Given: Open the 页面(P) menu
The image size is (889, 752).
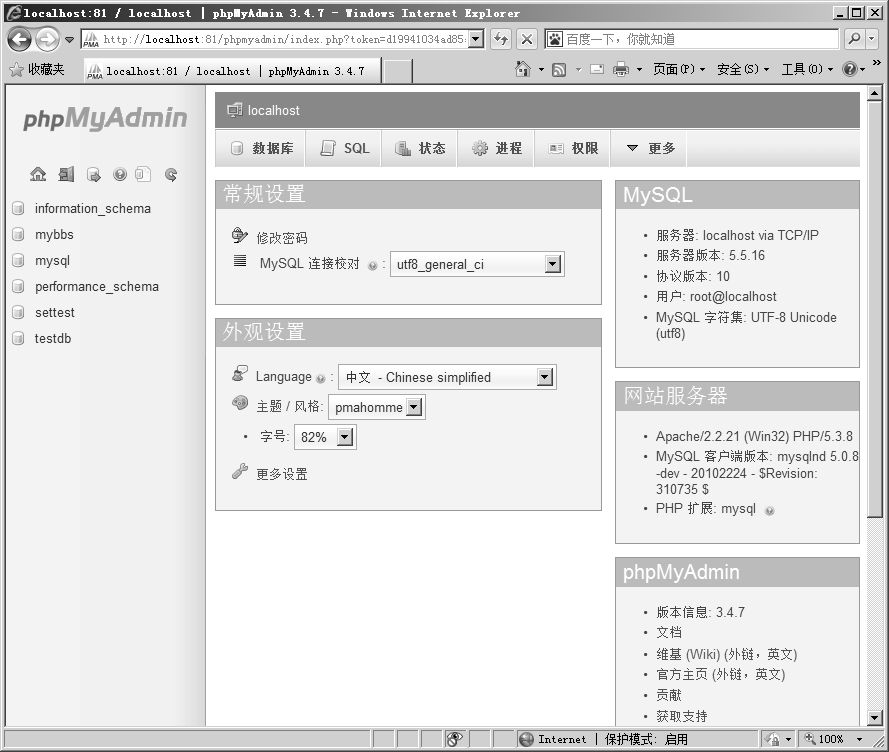Looking at the screenshot, I should tap(679, 69).
